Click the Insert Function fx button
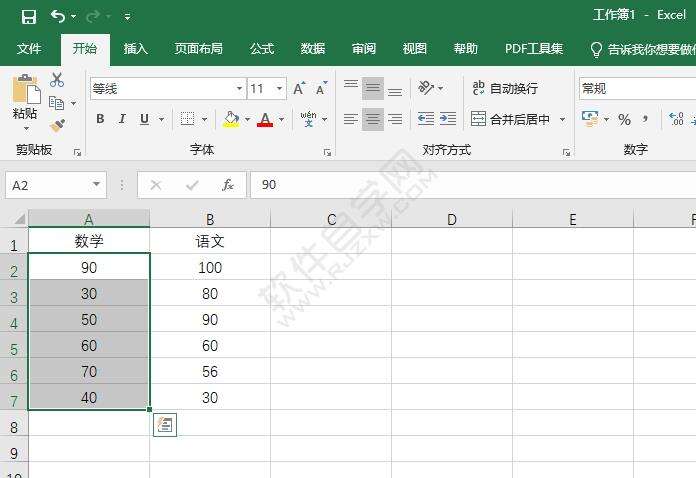 [228, 185]
